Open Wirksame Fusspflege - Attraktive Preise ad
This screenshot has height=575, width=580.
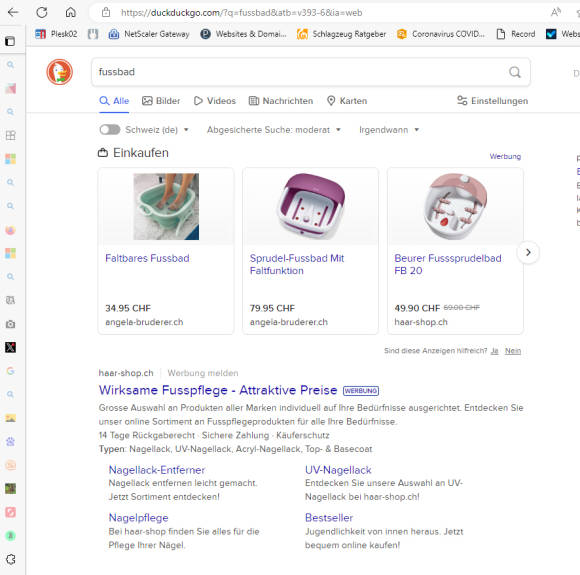point(218,390)
